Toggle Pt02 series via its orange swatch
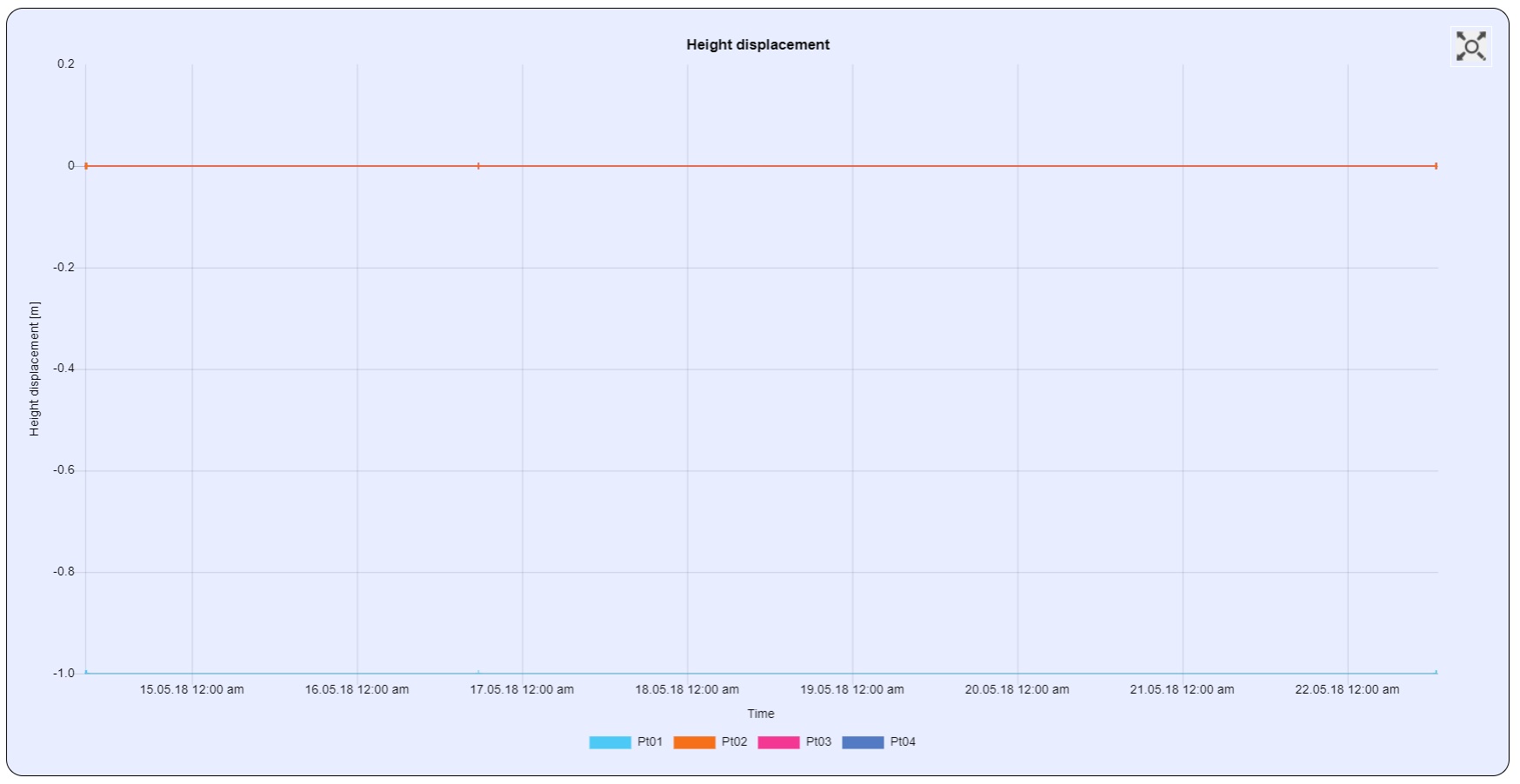The image size is (1520, 784). click(x=694, y=742)
